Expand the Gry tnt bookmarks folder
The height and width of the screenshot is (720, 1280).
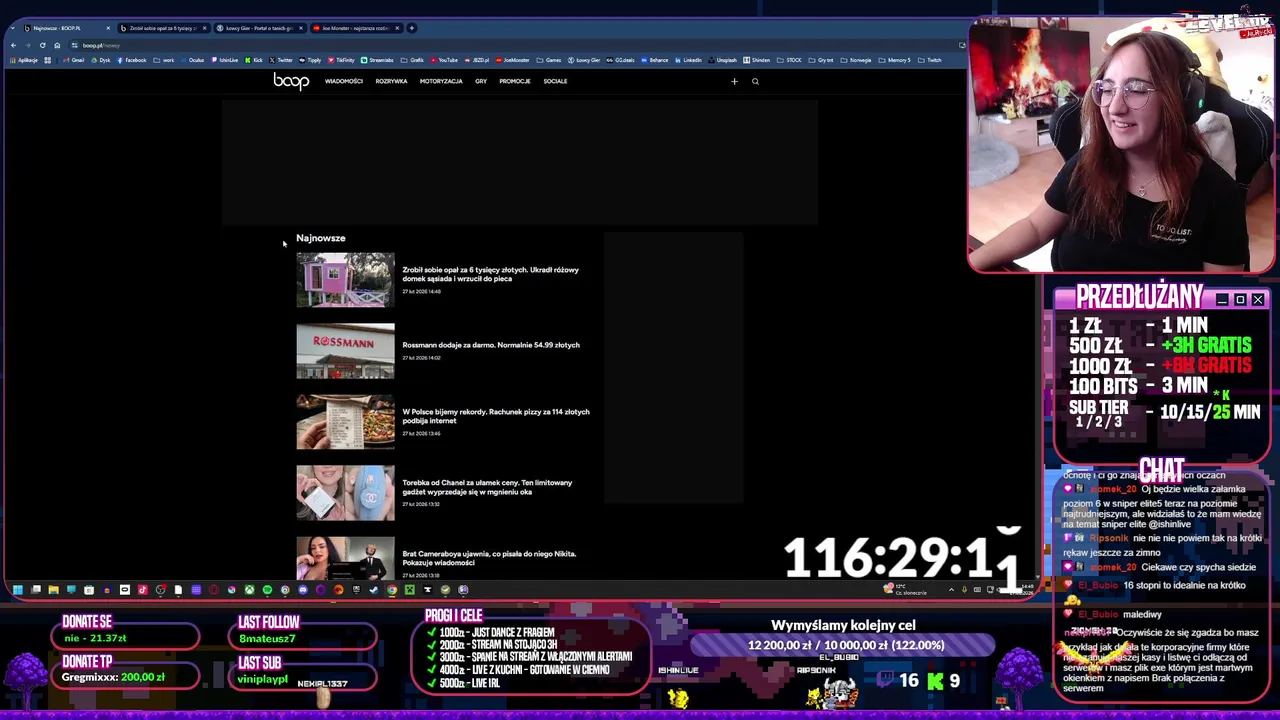pyautogui.click(x=821, y=60)
